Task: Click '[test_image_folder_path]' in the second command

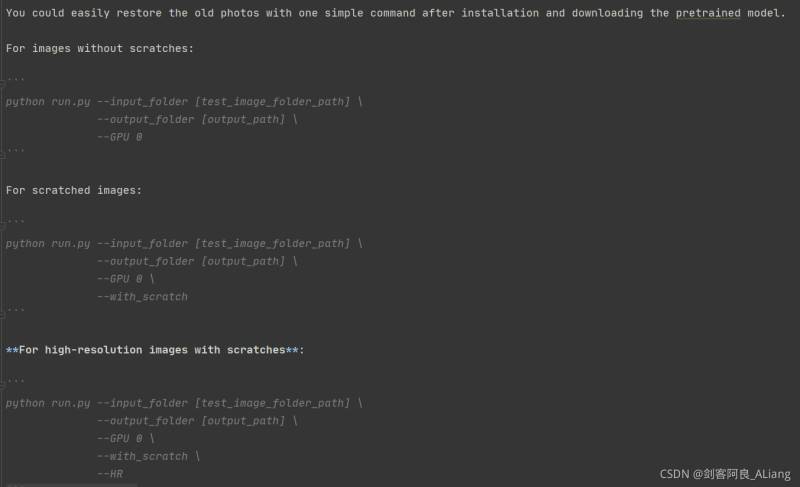Action: (x=272, y=243)
